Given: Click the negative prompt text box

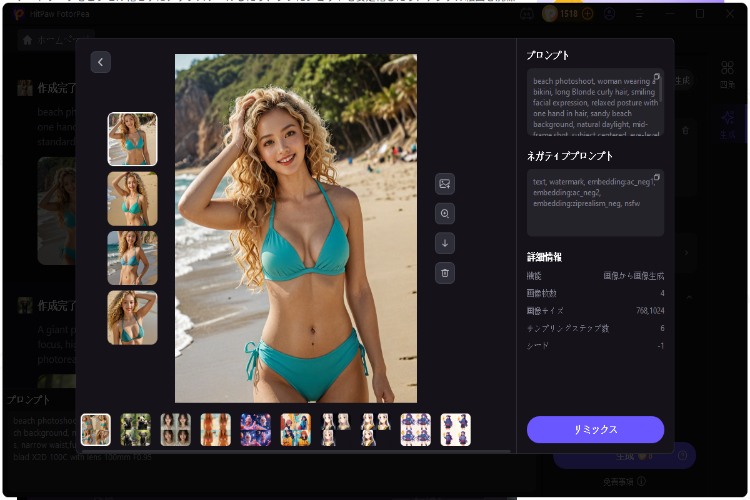Looking at the screenshot, I should click(x=596, y=203).
